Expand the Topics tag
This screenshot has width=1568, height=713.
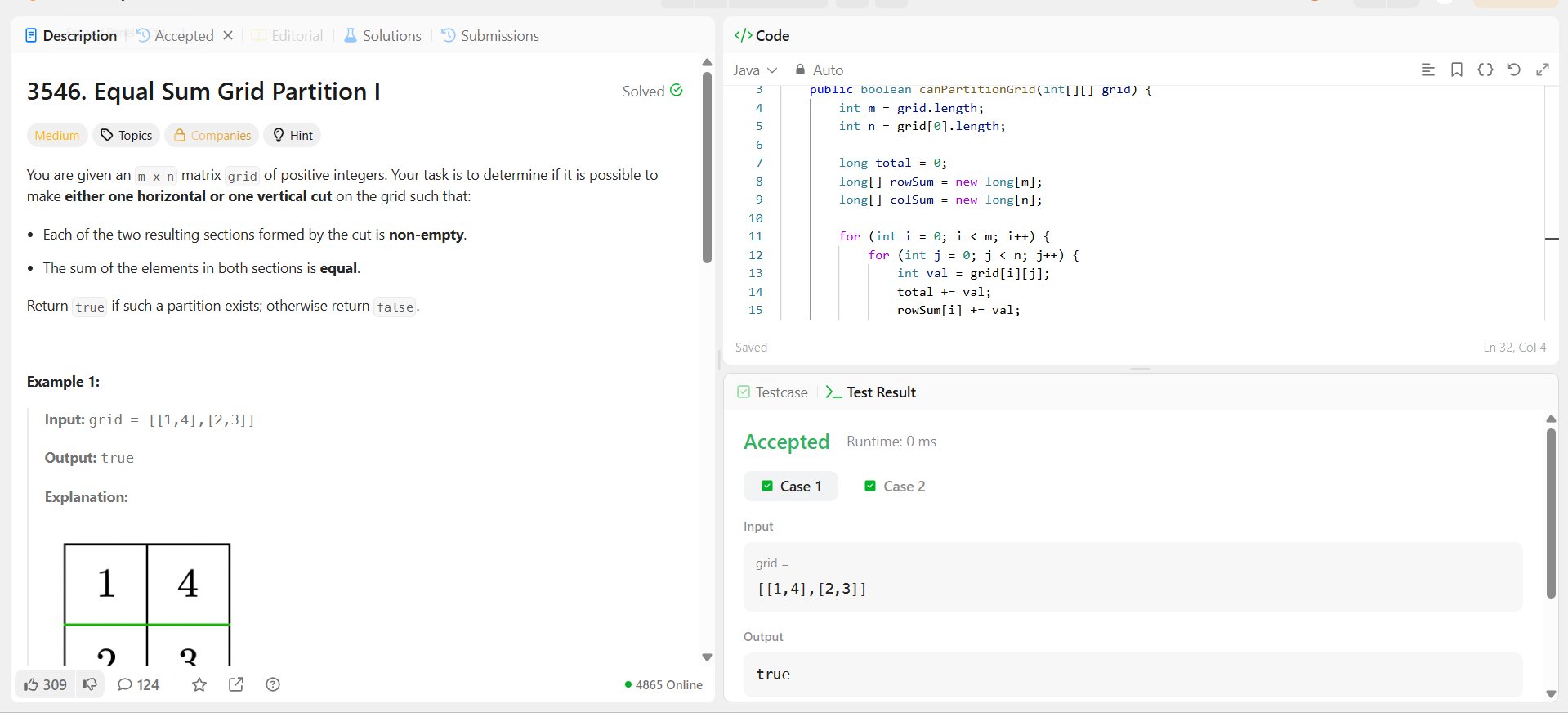[x=127, y=136]
